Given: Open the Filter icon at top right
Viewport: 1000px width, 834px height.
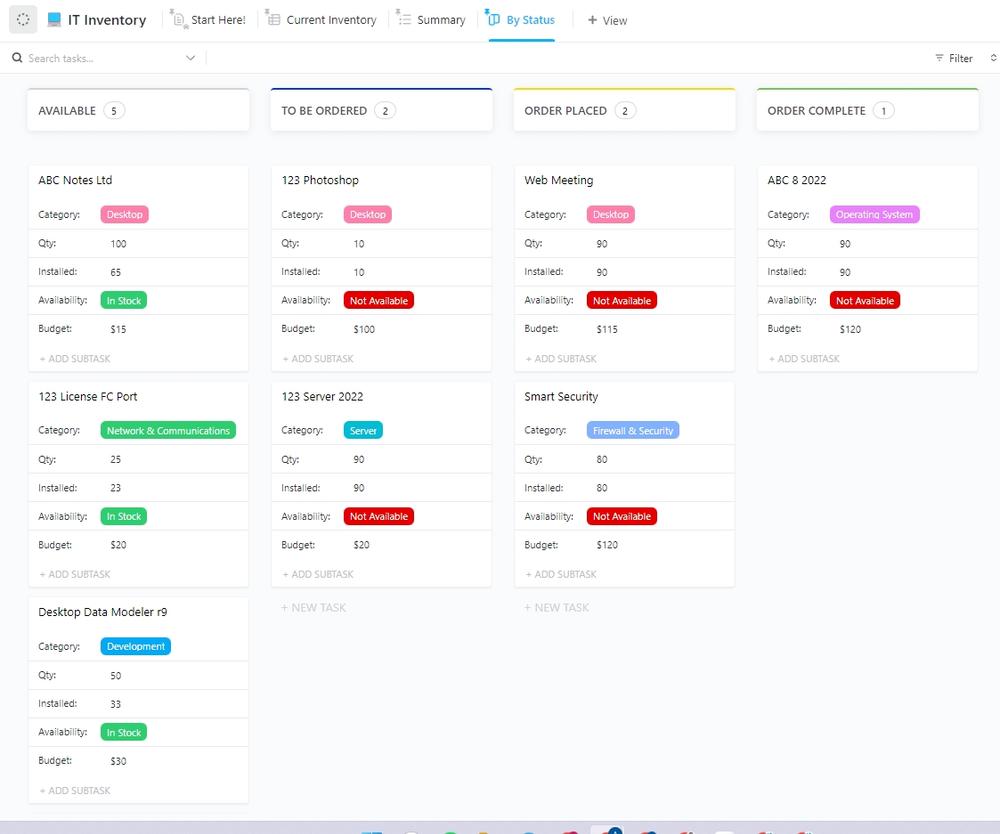Looking at the screenshot, I should 938,58.
